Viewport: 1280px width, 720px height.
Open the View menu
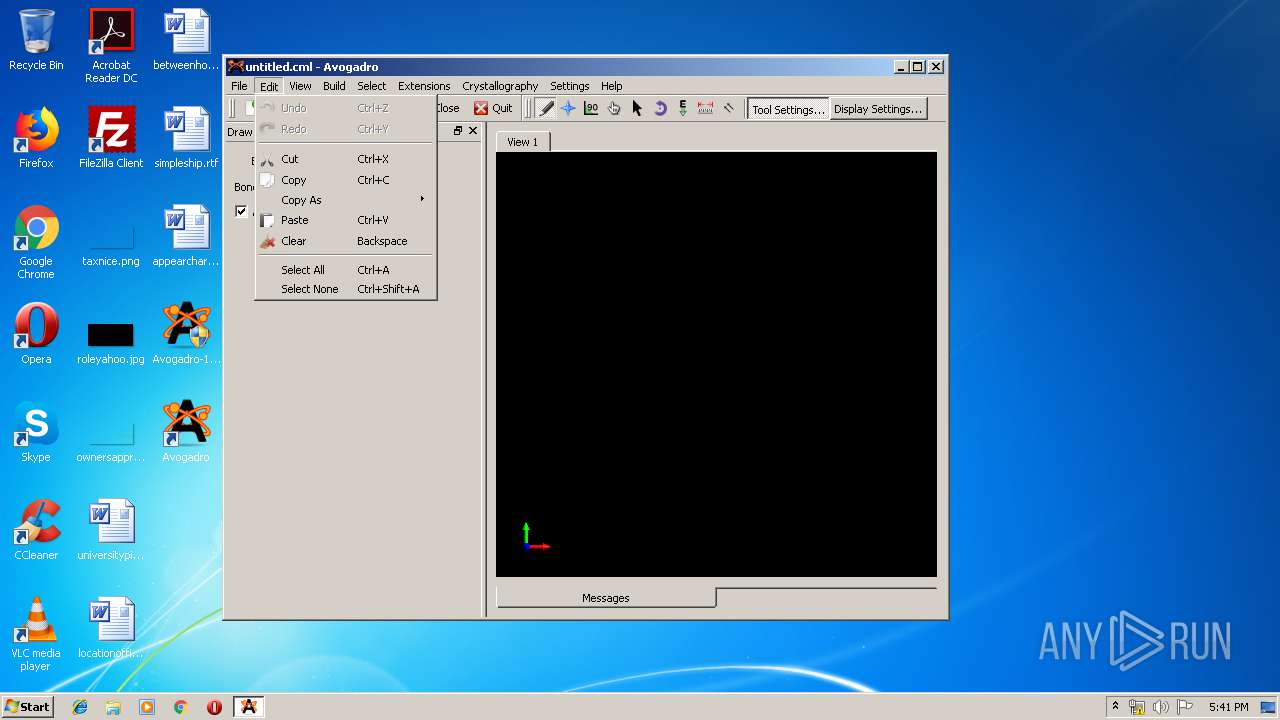(300, 86)
